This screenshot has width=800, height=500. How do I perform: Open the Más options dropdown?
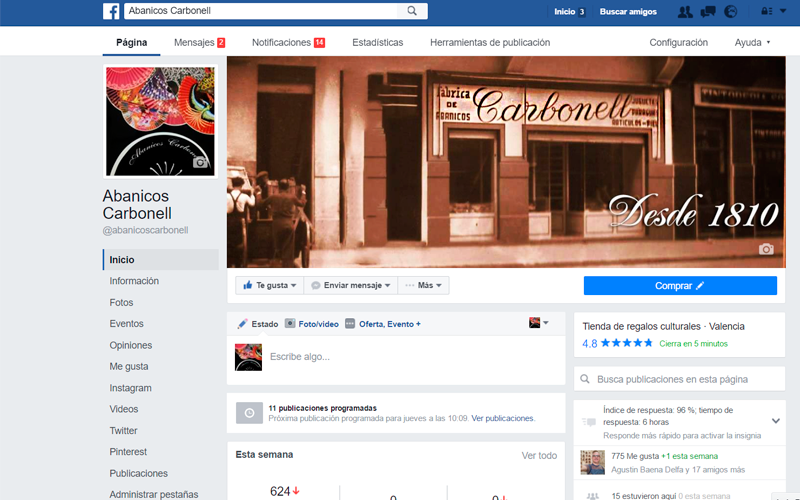(423, 285)
